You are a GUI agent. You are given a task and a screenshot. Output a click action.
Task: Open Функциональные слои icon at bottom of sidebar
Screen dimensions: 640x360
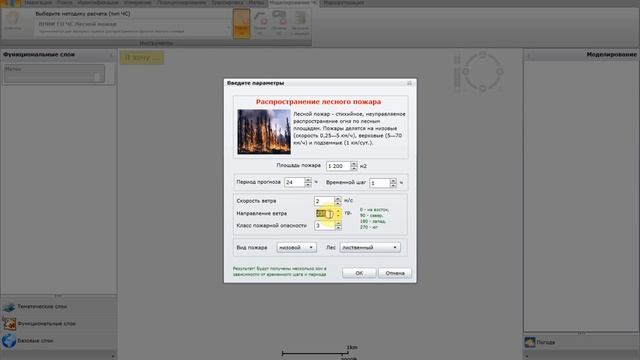[x=9, y=324]
